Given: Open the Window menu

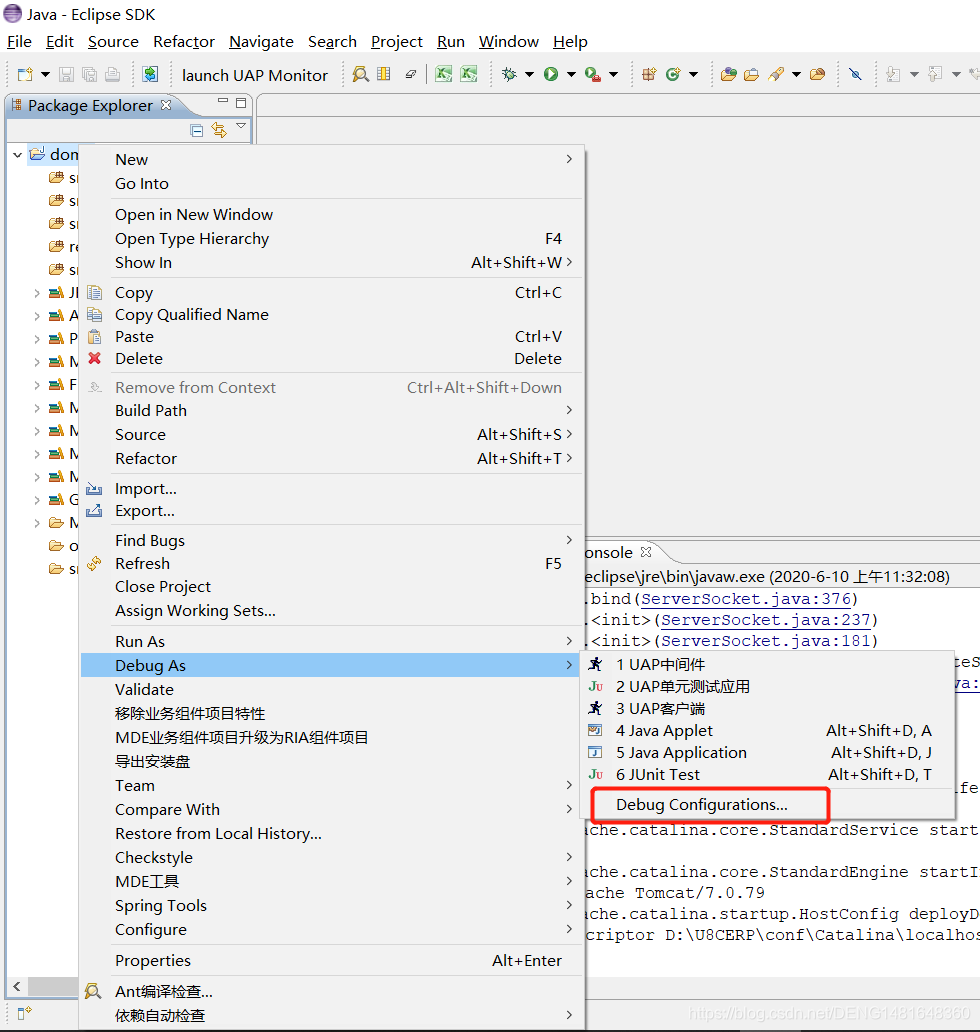Looking at the screenshot, I should tap(508, 41).
